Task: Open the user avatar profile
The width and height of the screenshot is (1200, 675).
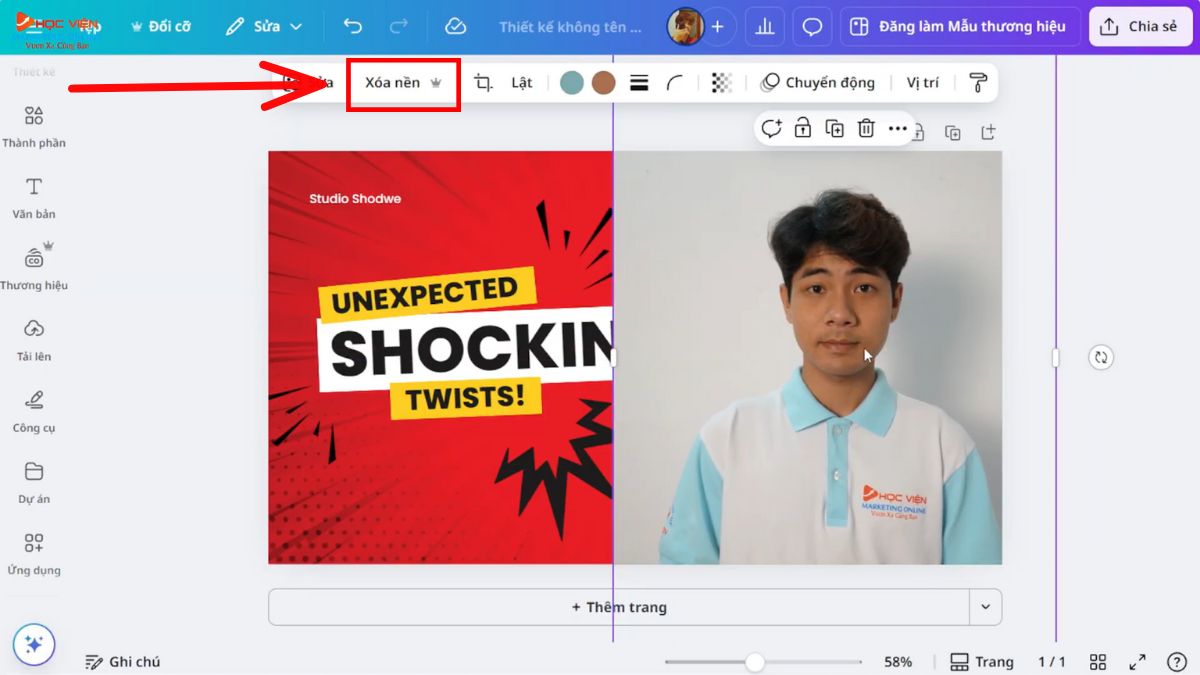Action: (x=685, y=27)
